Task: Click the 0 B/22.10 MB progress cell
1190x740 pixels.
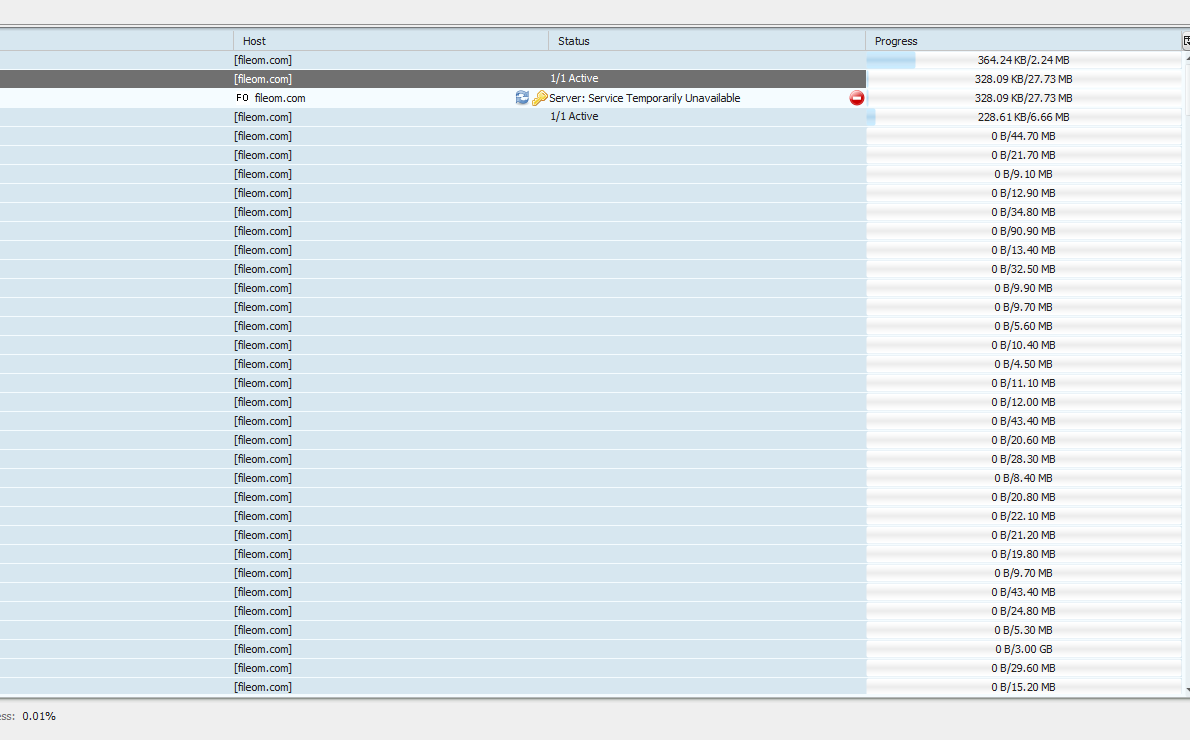Action: point(1024,515)
